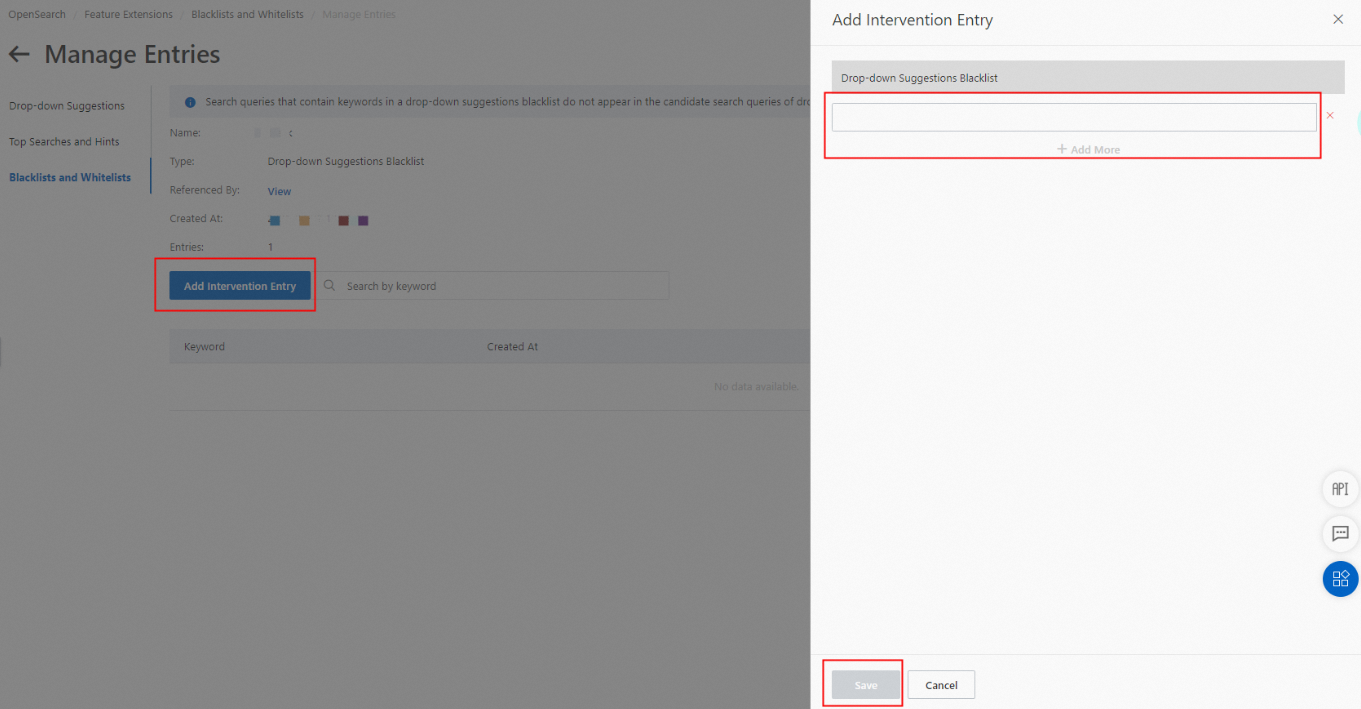1361x709 pixels.
Task: Go to OpenSearch breadcrumb
Action: [x=37, y=15]
